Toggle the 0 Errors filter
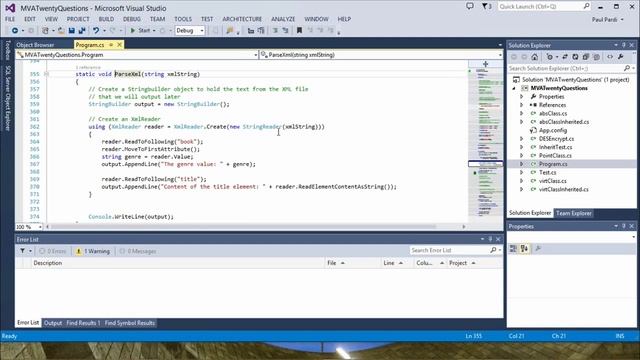 point(52,251)
